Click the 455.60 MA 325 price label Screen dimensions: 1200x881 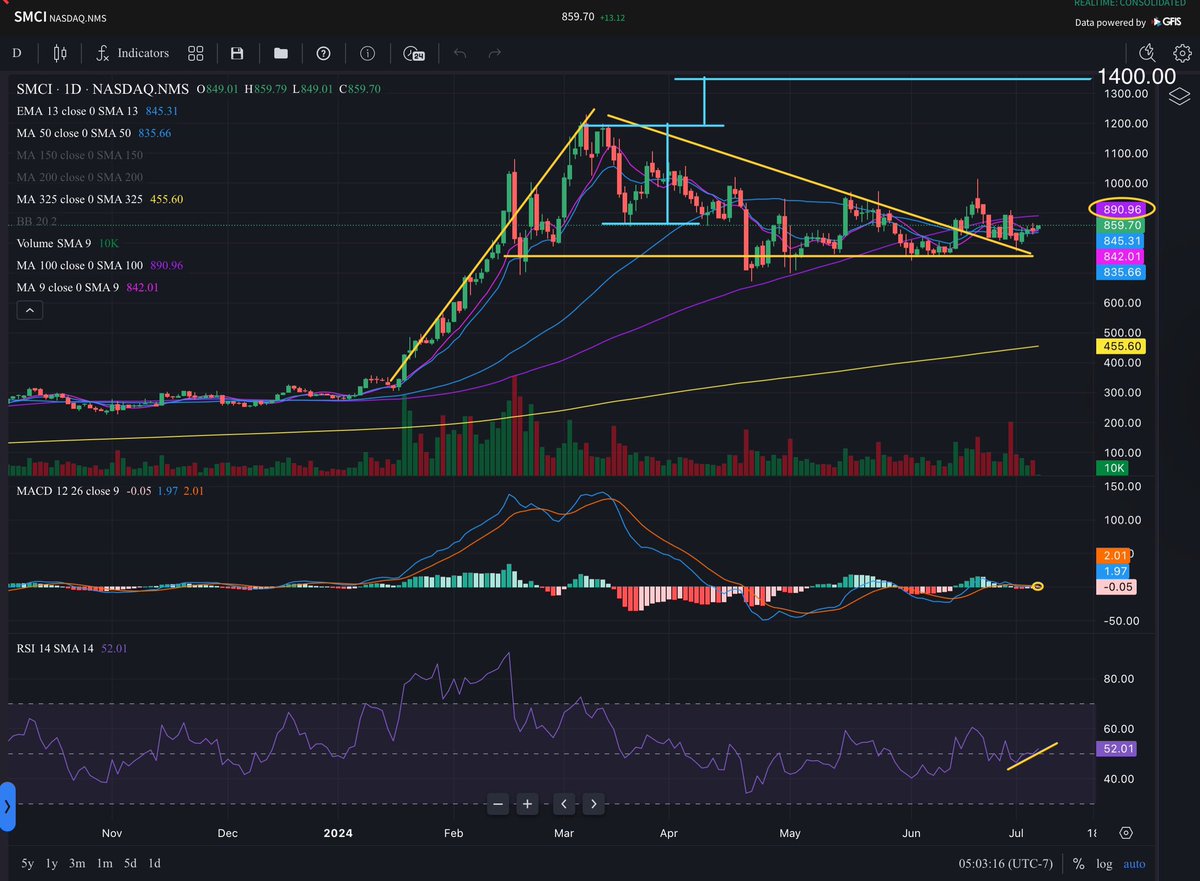coord(1122,346)
